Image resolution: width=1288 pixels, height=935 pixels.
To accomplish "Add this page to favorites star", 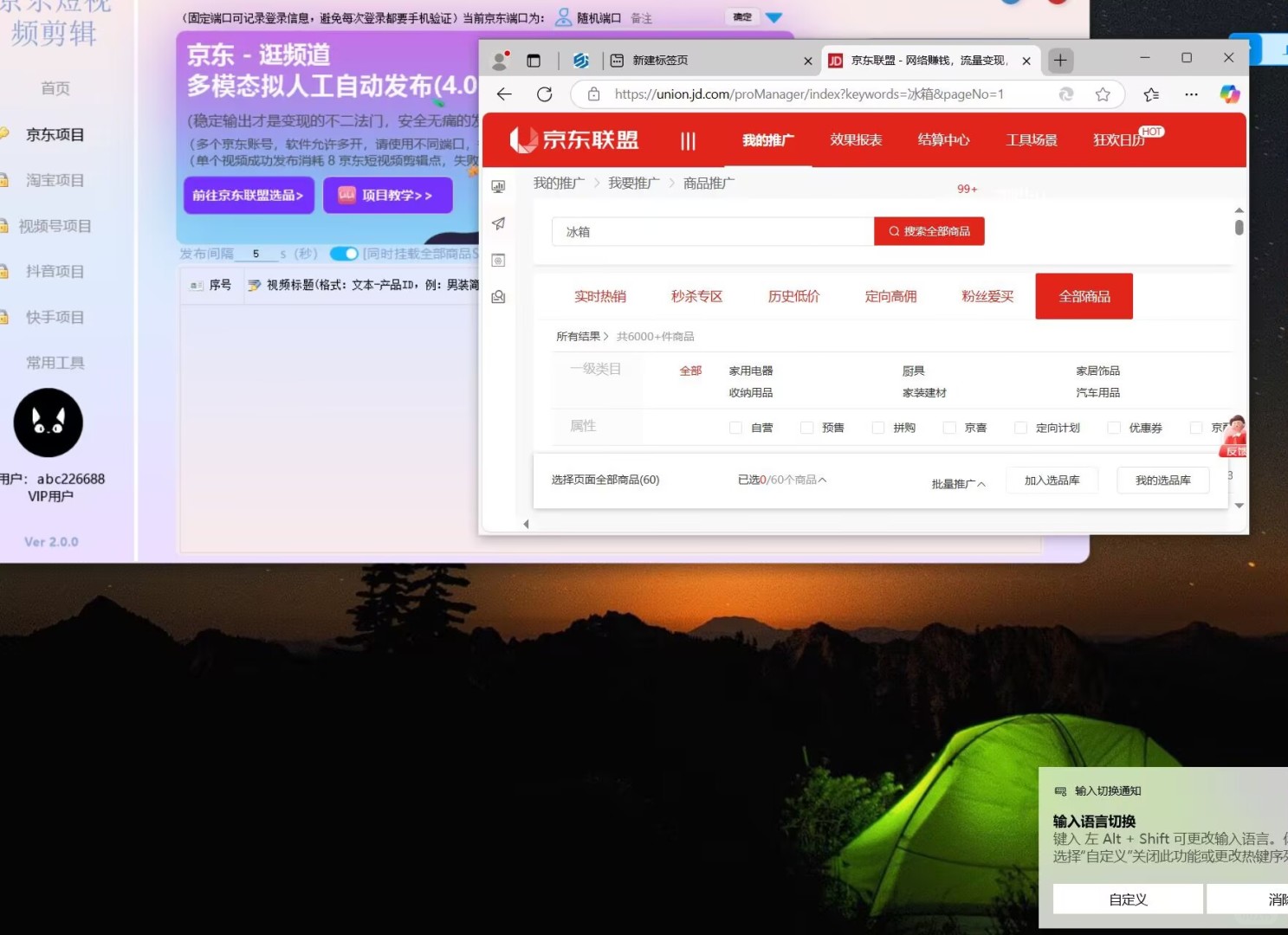I will tap(1103, 94).
